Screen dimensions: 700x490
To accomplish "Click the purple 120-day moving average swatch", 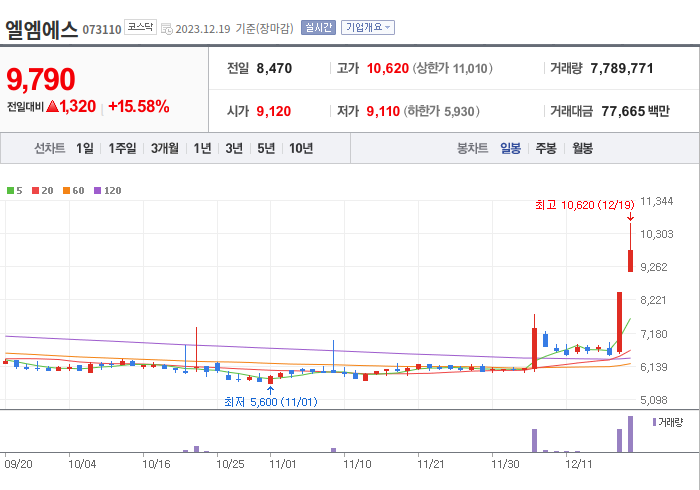I will tap(97, 191).
